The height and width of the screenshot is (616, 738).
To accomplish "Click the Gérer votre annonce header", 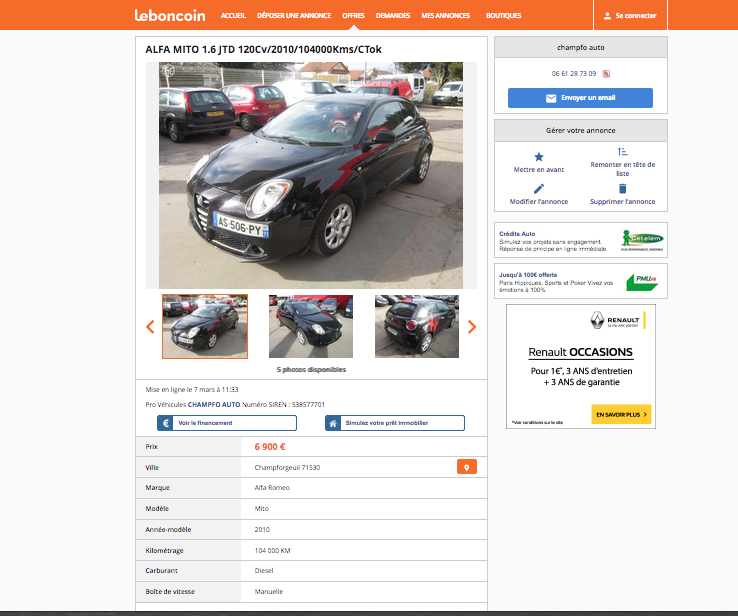I will [581, 130].
